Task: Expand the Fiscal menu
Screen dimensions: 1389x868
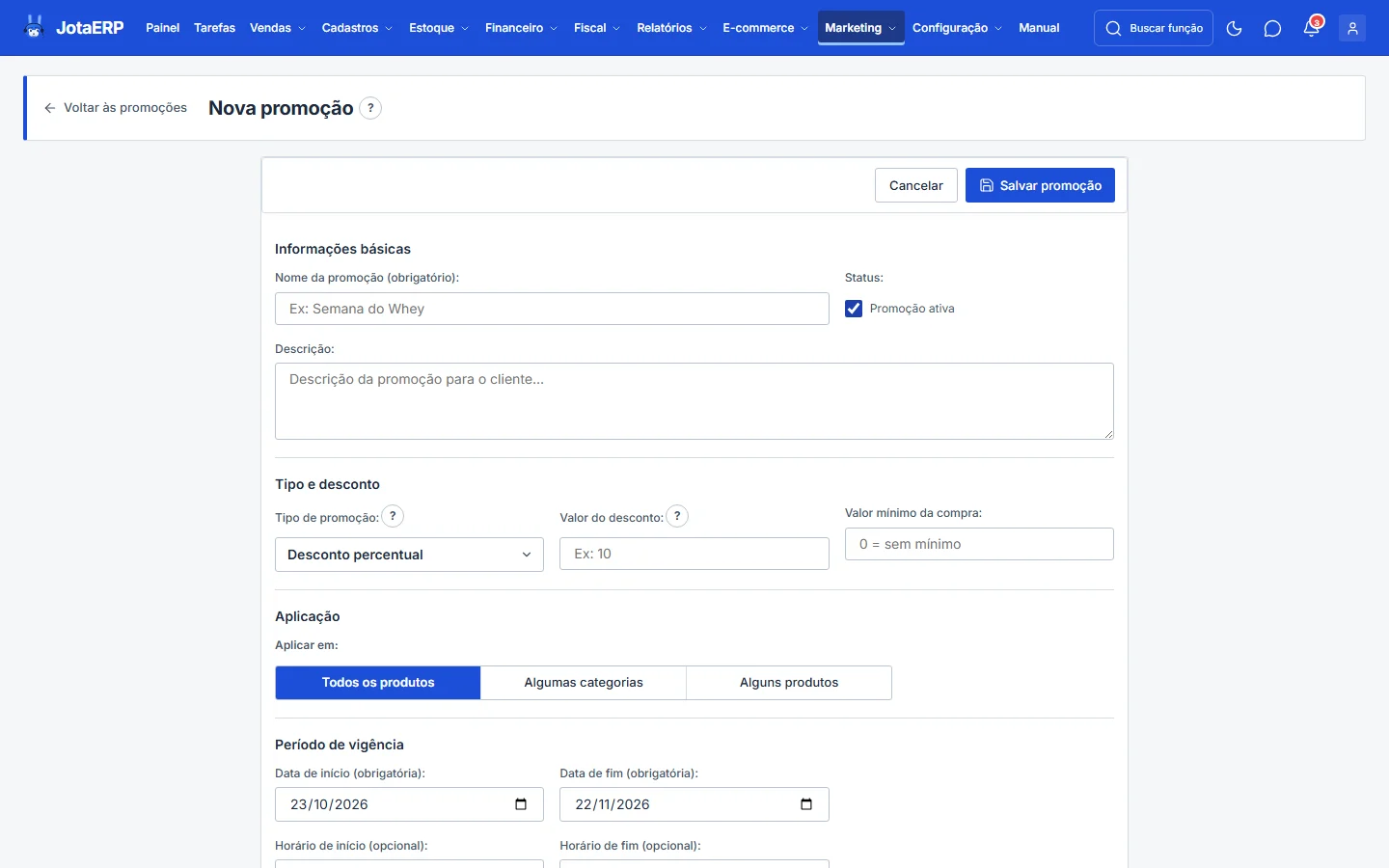Action: (x=596, y=28)
